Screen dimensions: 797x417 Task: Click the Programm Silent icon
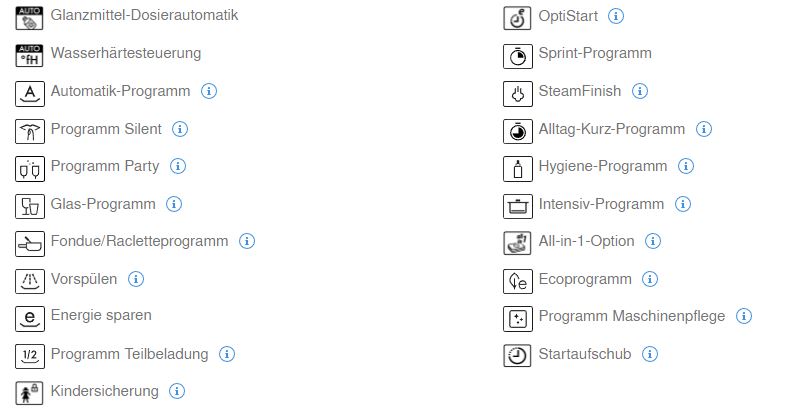[x=29, y=131]
